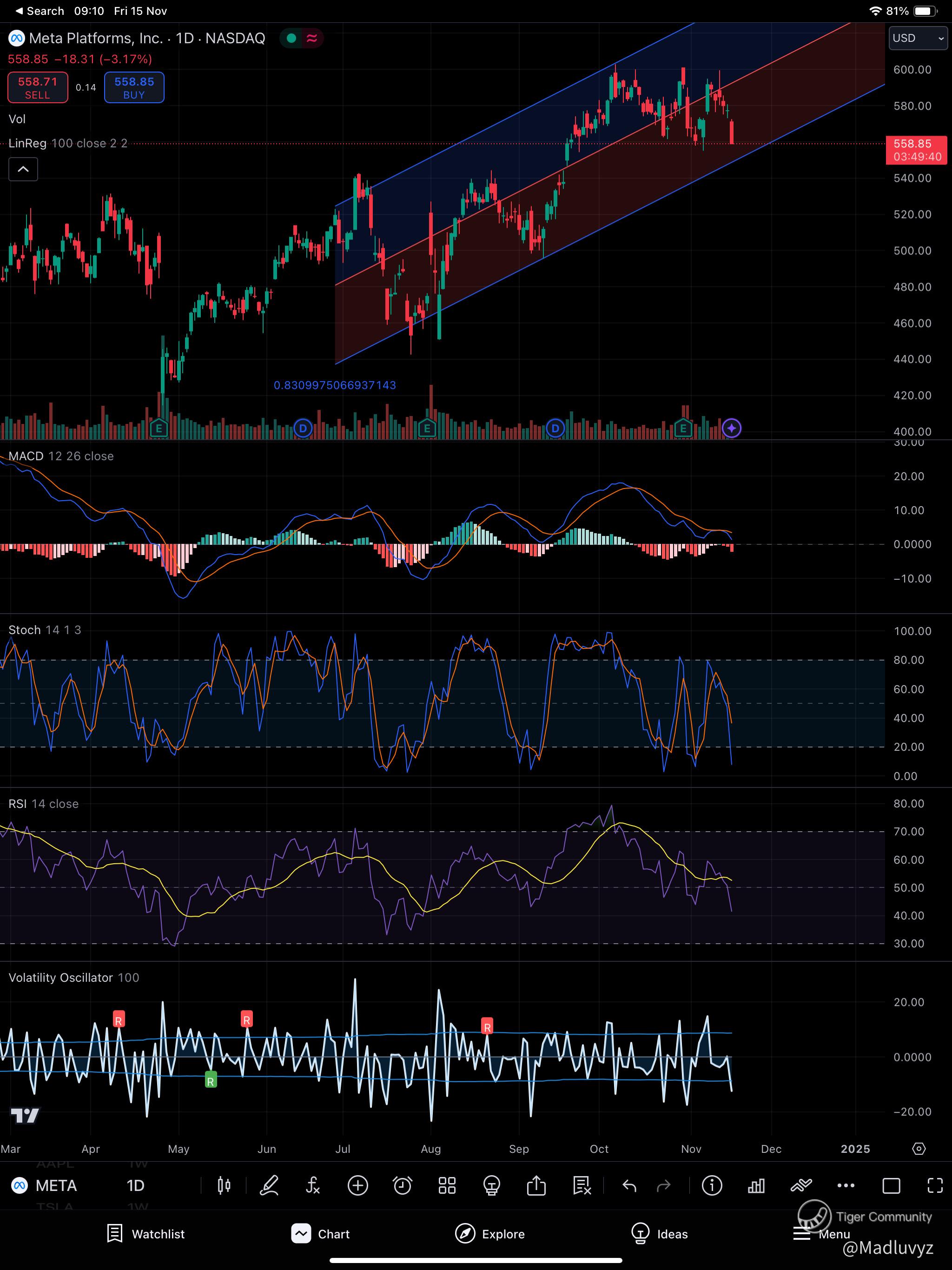The width and height of the screenshot is (952, 1270).
Task: Toggle the green market status indicator
Action: tap(291, 39)
